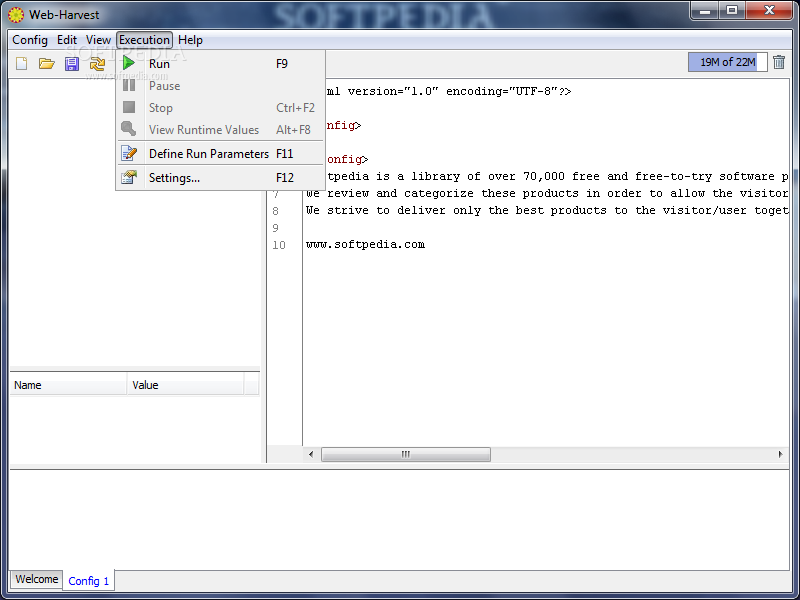Select Run from the Execution menu
Viewport: 800px width, 600px height.
pos(220,63)
